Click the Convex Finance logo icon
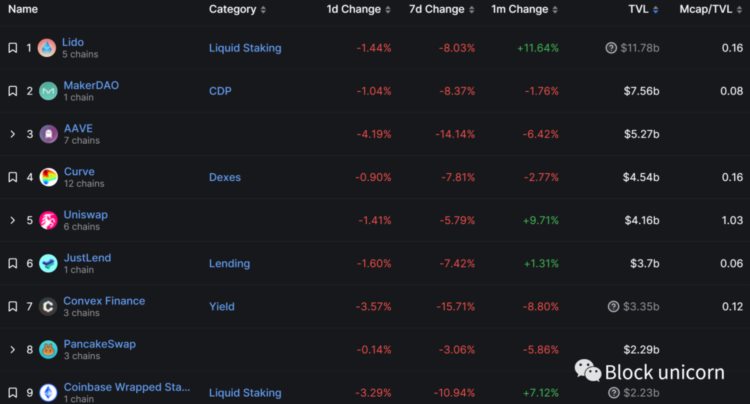750x404 pixels. pyautogui.click(x=47, y=306)
